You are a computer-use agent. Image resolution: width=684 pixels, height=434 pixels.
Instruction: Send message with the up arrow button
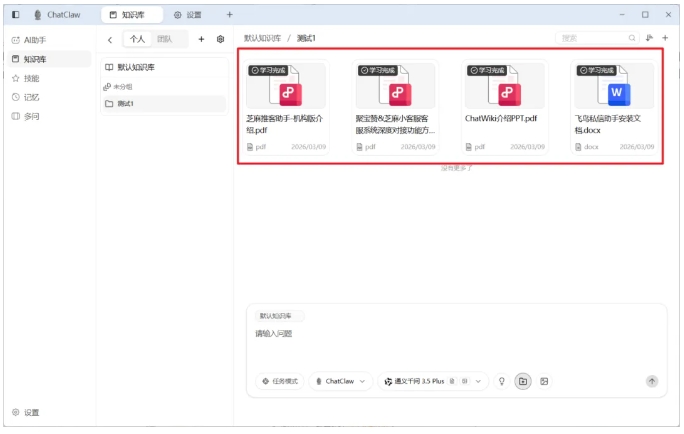(x=652, y=381)
